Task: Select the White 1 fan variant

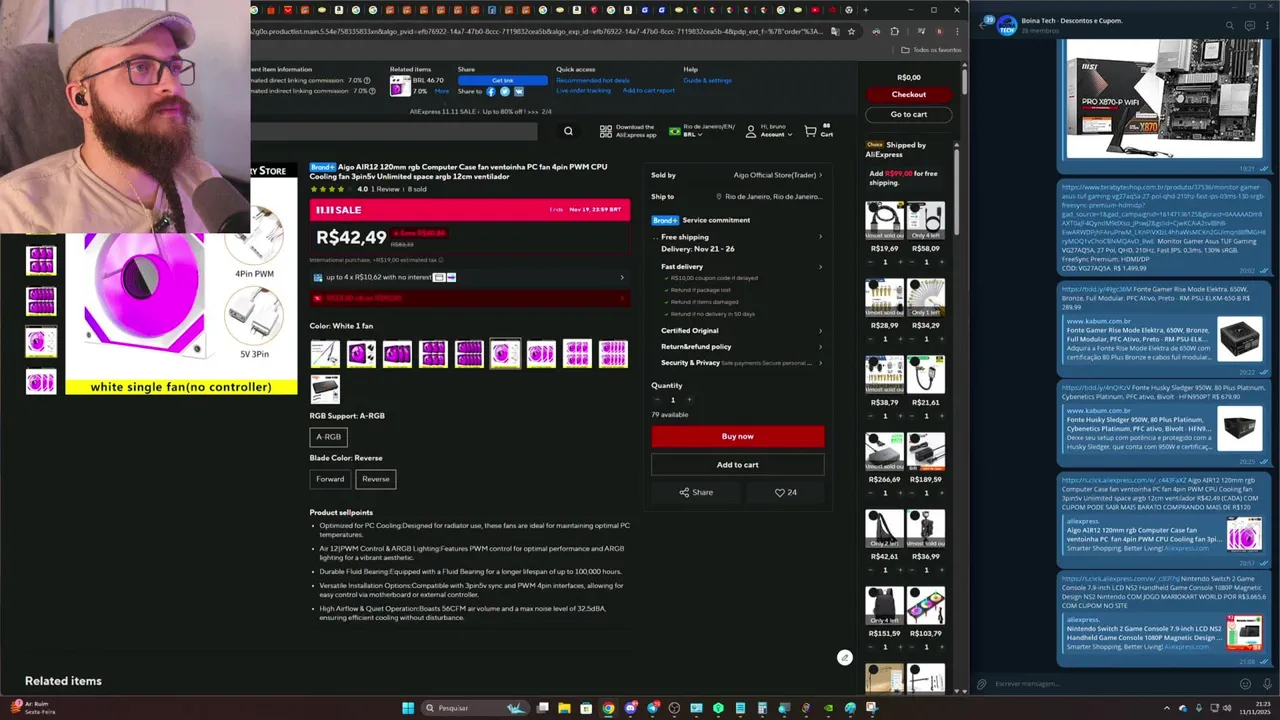Action: pos(505,353)
